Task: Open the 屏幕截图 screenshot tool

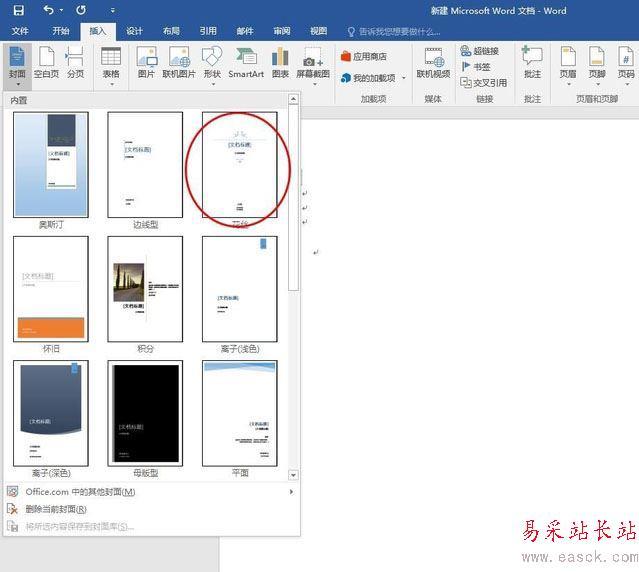Action: pos(313,66)
